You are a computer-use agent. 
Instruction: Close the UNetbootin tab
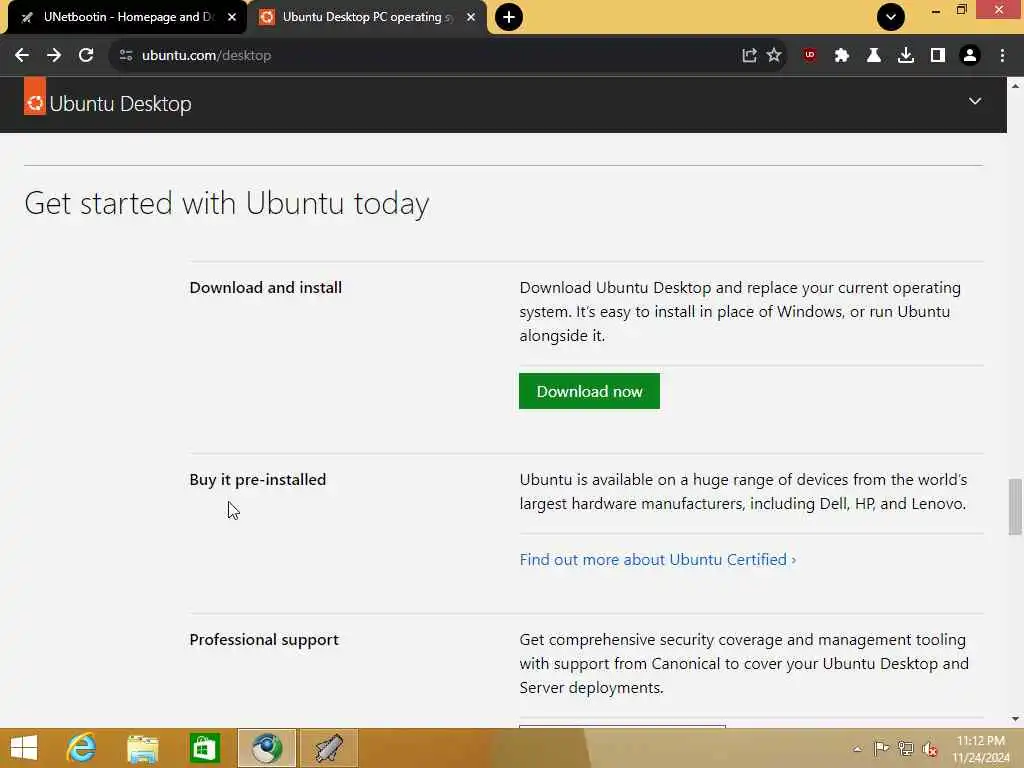coord(232,17)
